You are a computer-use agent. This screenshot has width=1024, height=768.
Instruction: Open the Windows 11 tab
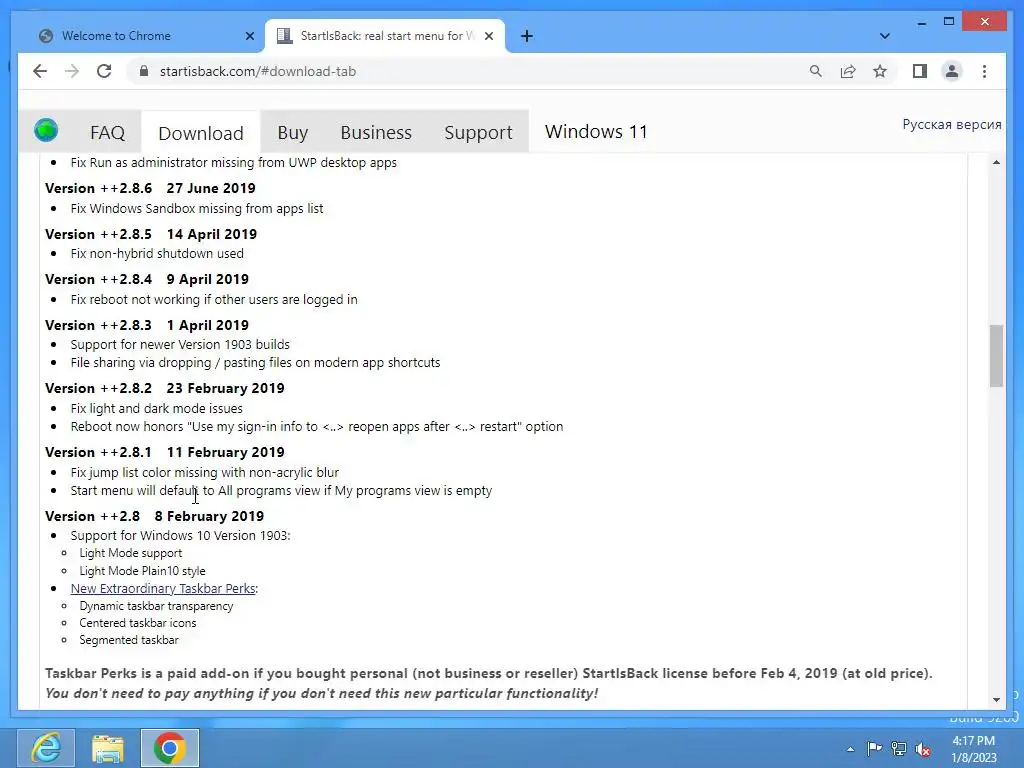click(596, 131)
